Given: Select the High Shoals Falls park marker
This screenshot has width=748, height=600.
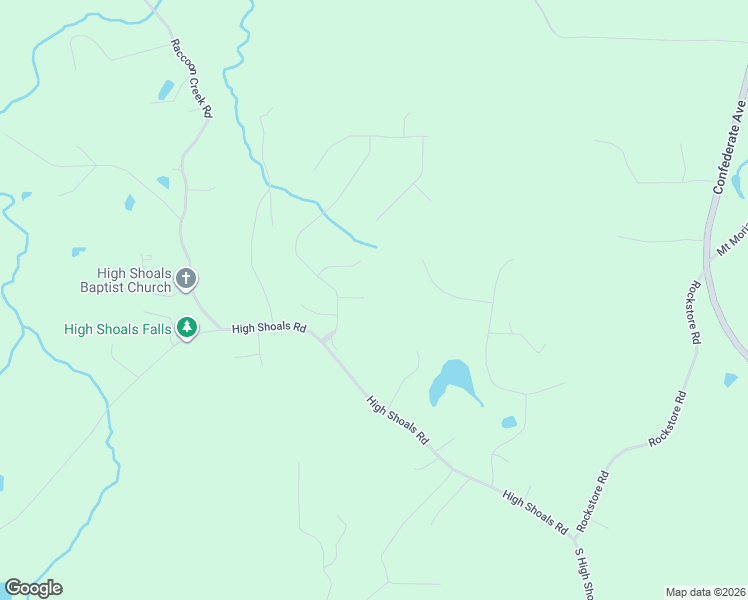Looking at the screenshot, I should point(187,329).
